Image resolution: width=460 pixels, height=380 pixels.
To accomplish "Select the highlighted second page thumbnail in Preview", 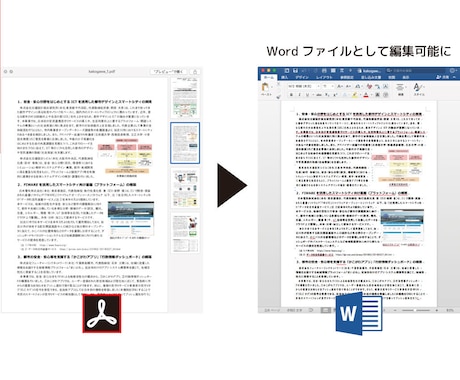I will [x=185, y=143].
